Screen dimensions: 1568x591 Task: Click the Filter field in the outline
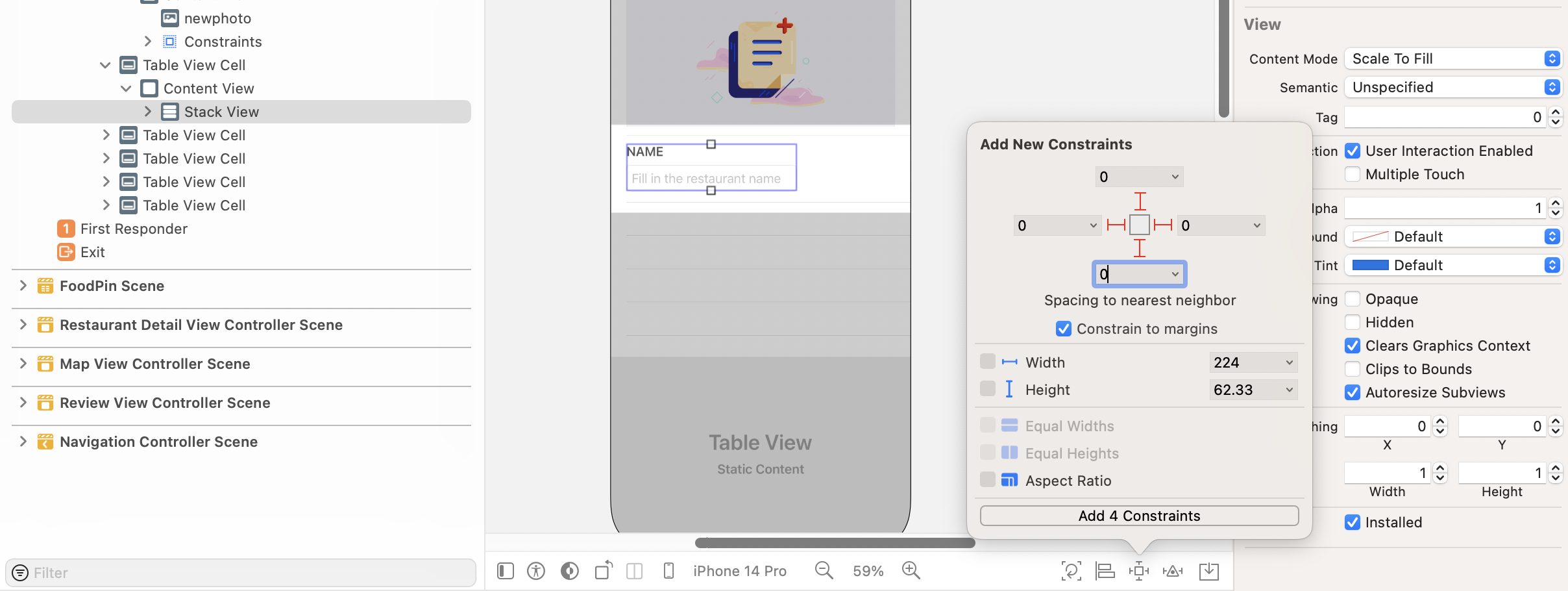[x=240, y=572]
